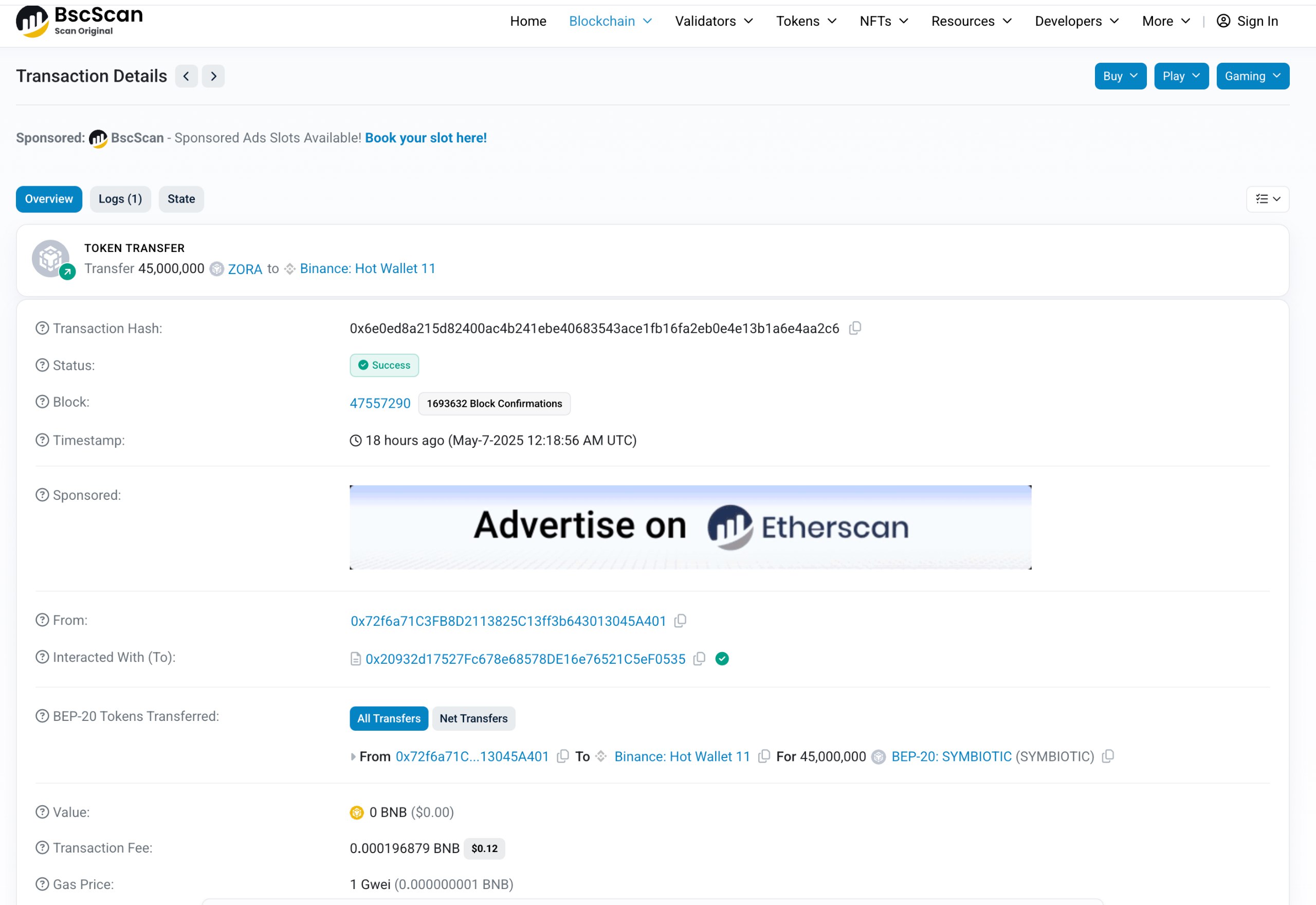Go to next transaction arrow
This screenshot has height=905, width=1316.
coord(213,76)
